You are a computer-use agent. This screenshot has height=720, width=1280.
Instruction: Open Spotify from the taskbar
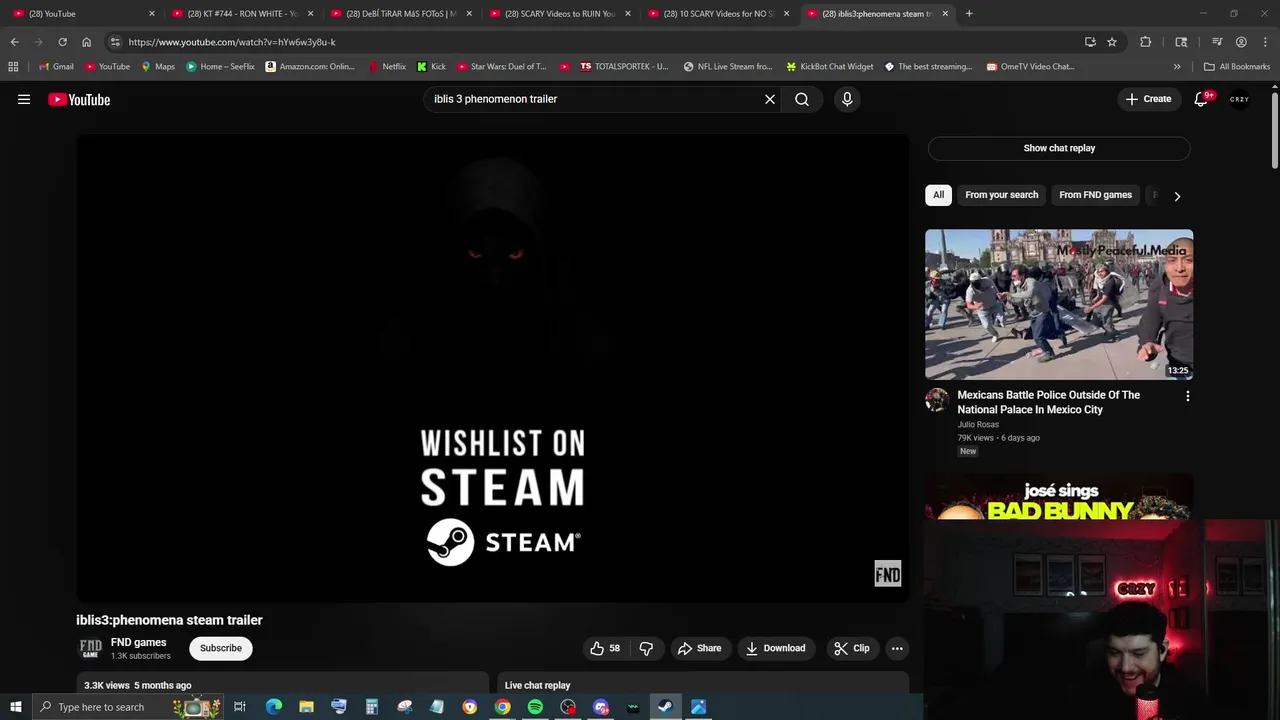535,707
